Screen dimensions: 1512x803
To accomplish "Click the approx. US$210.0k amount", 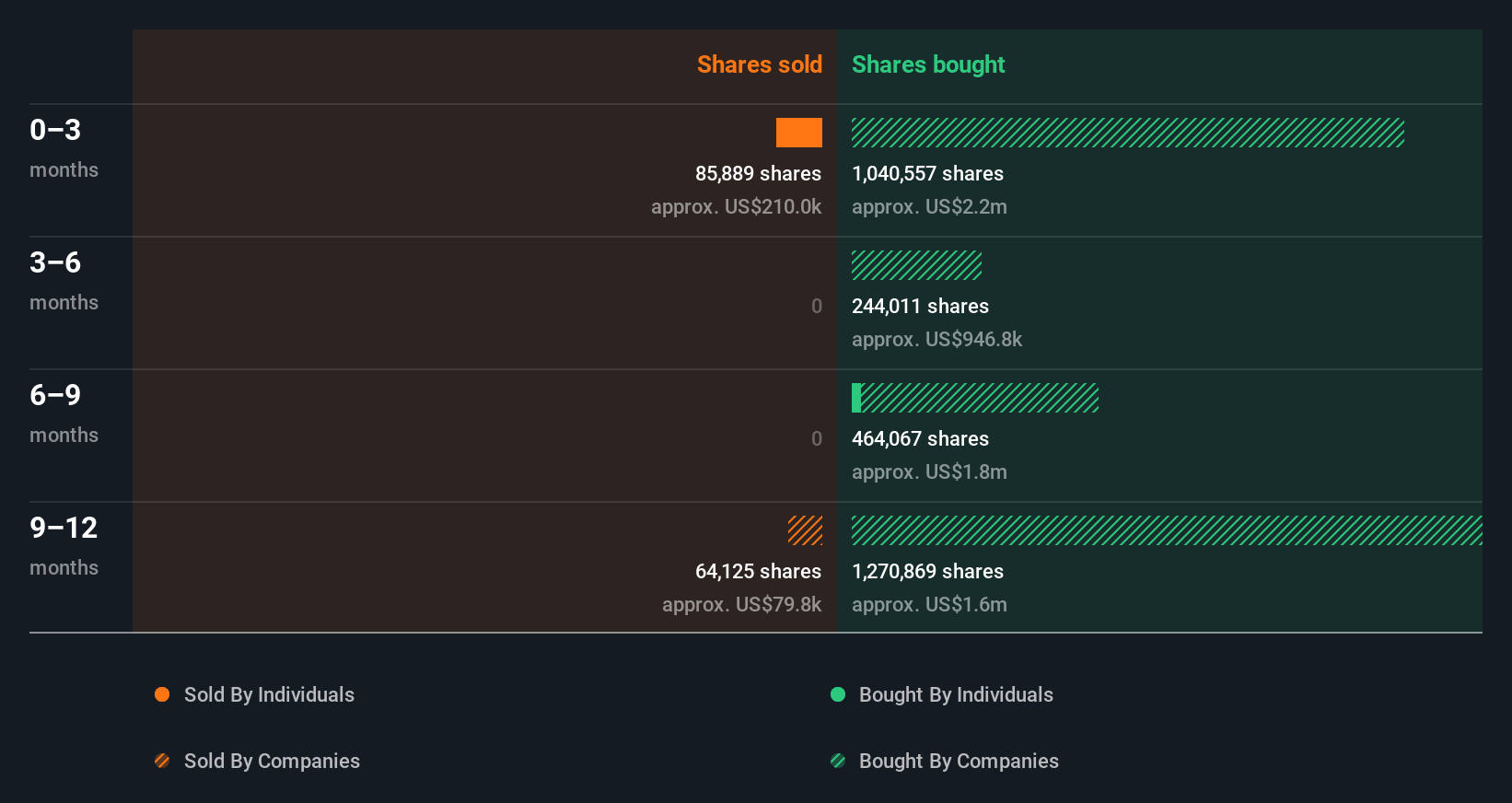I will click(x=736, y=207).
